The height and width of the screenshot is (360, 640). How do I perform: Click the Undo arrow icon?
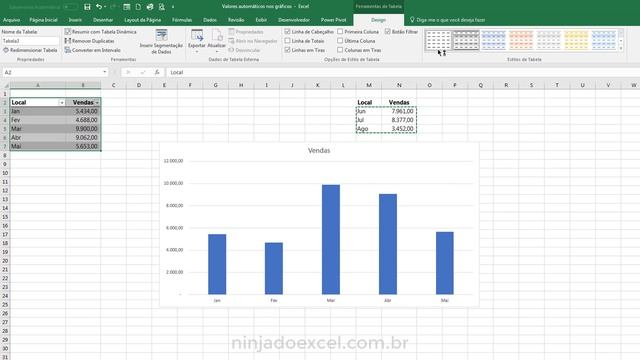(99, 7)
